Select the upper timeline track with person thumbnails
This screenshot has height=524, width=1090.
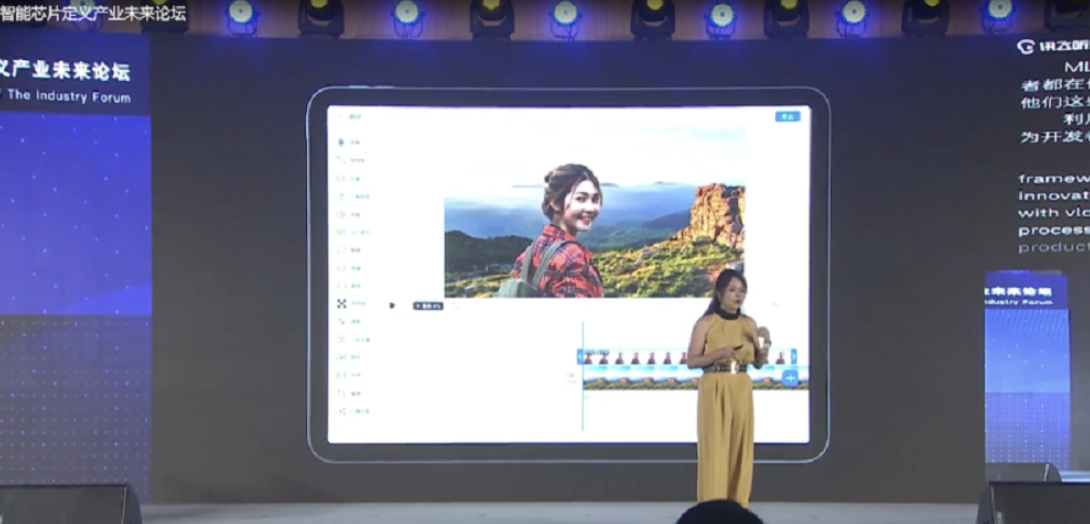tap(687, 357)
